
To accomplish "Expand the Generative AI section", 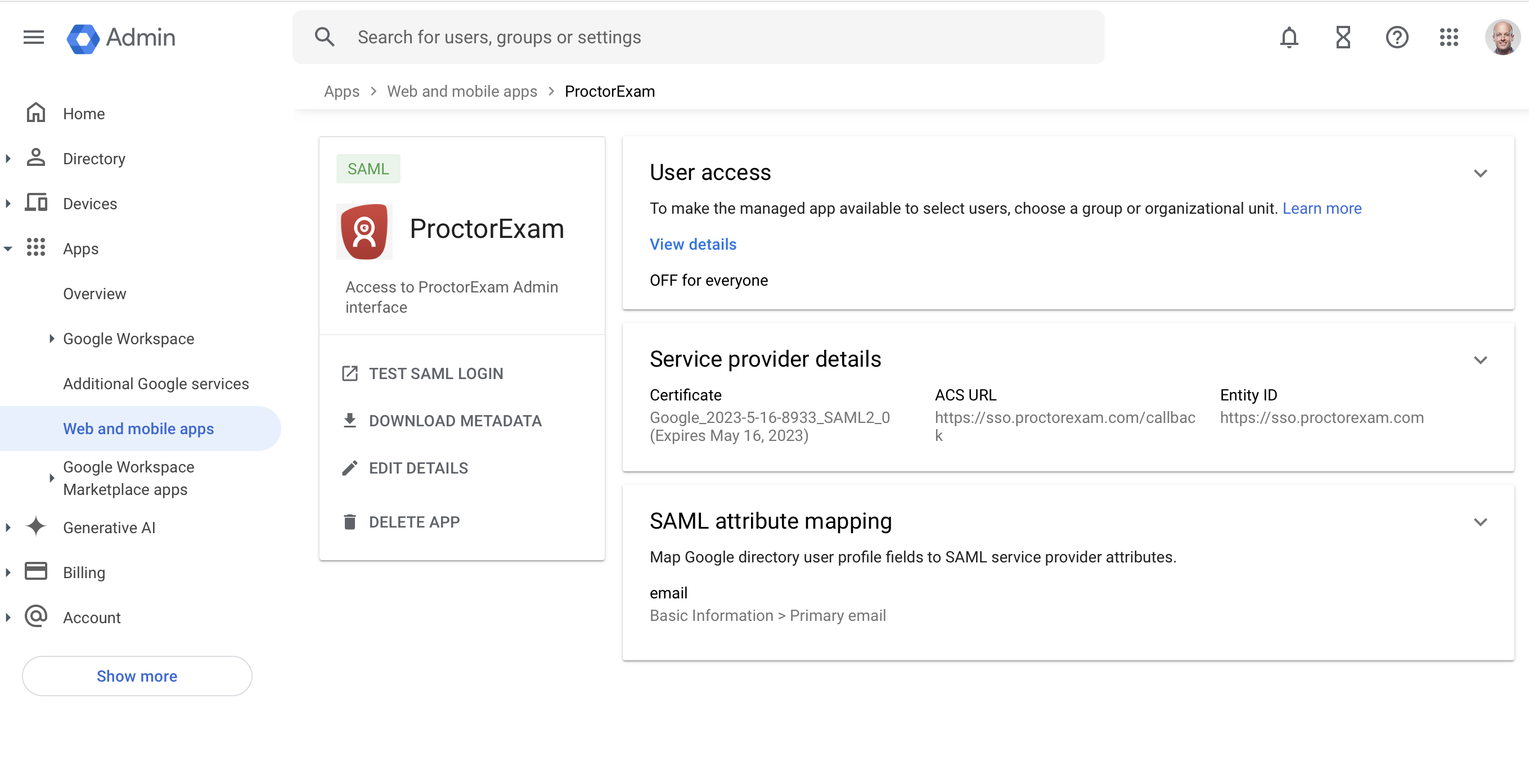I will point(8,528).
